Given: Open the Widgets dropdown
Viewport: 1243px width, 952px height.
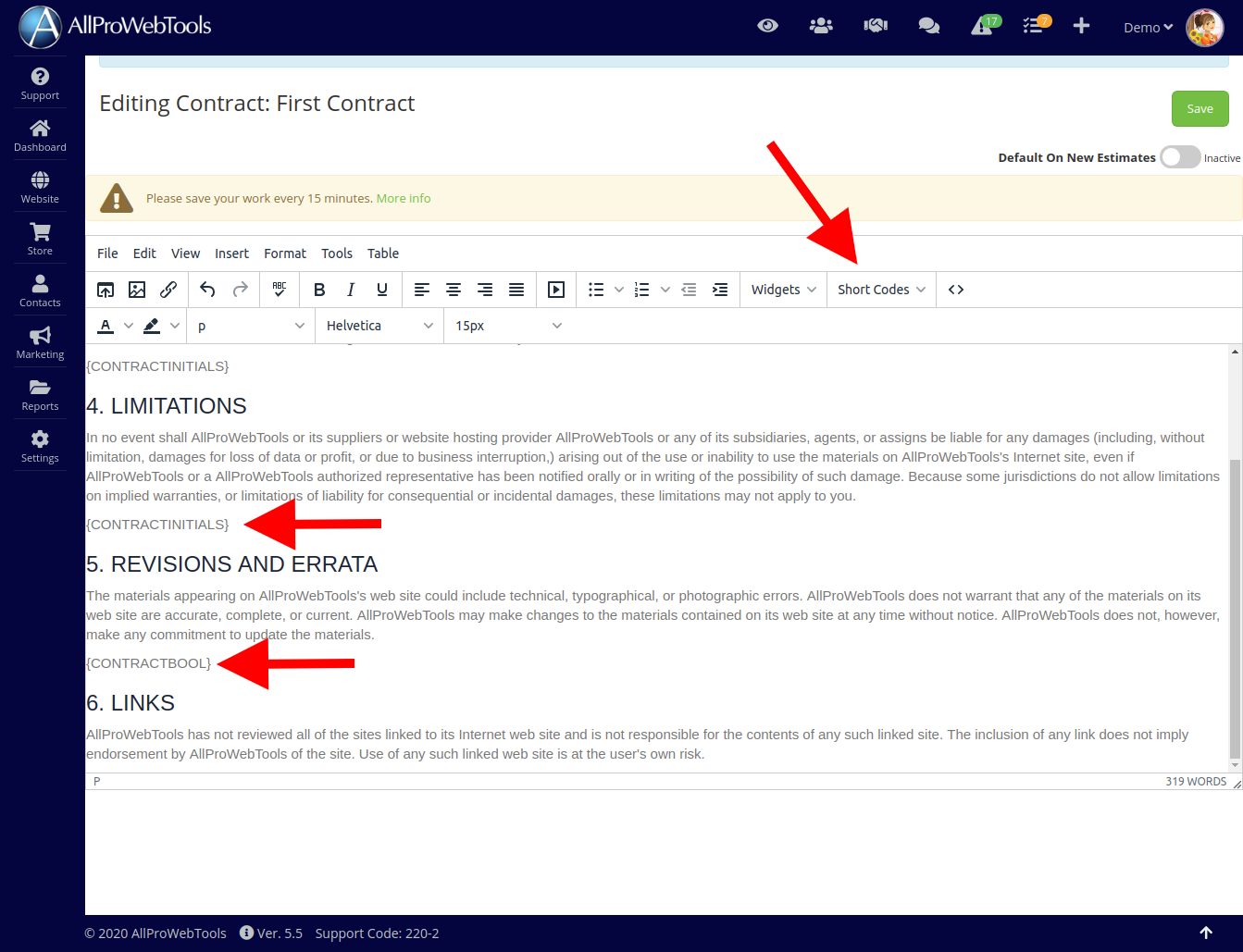Looking at the screenshot, I should coord(784,290).
